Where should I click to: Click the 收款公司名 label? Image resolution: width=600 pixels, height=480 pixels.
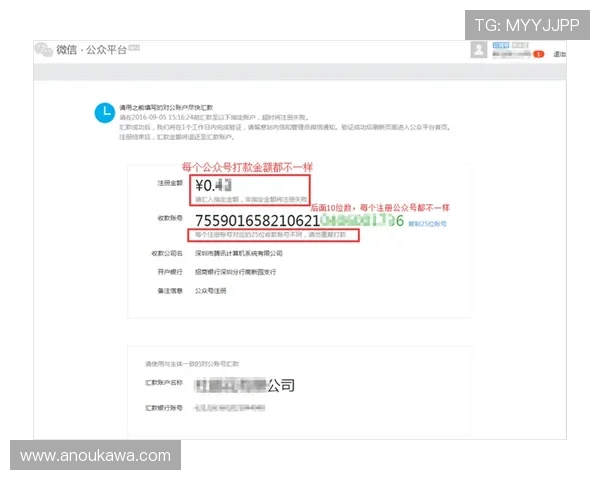pos(167,253)
